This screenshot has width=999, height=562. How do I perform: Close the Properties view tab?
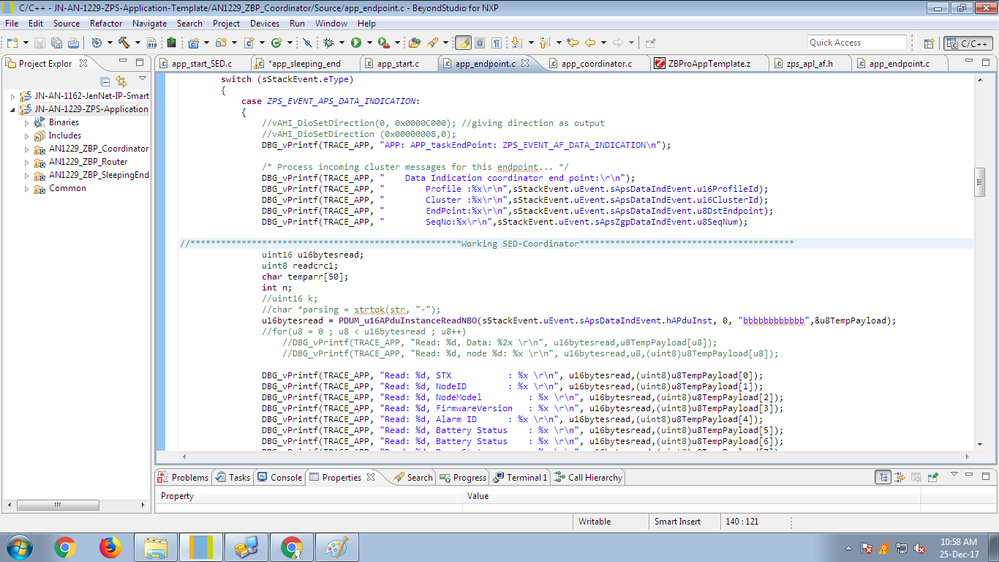coord(371,477)
